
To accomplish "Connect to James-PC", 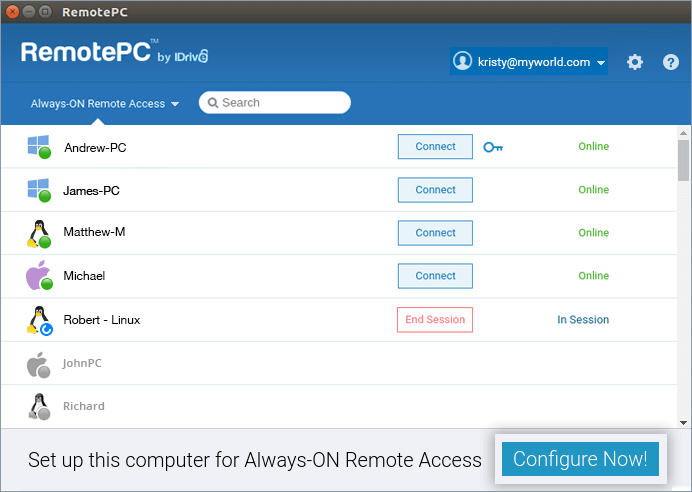I will pyautogui.click(x=435, y=190).
